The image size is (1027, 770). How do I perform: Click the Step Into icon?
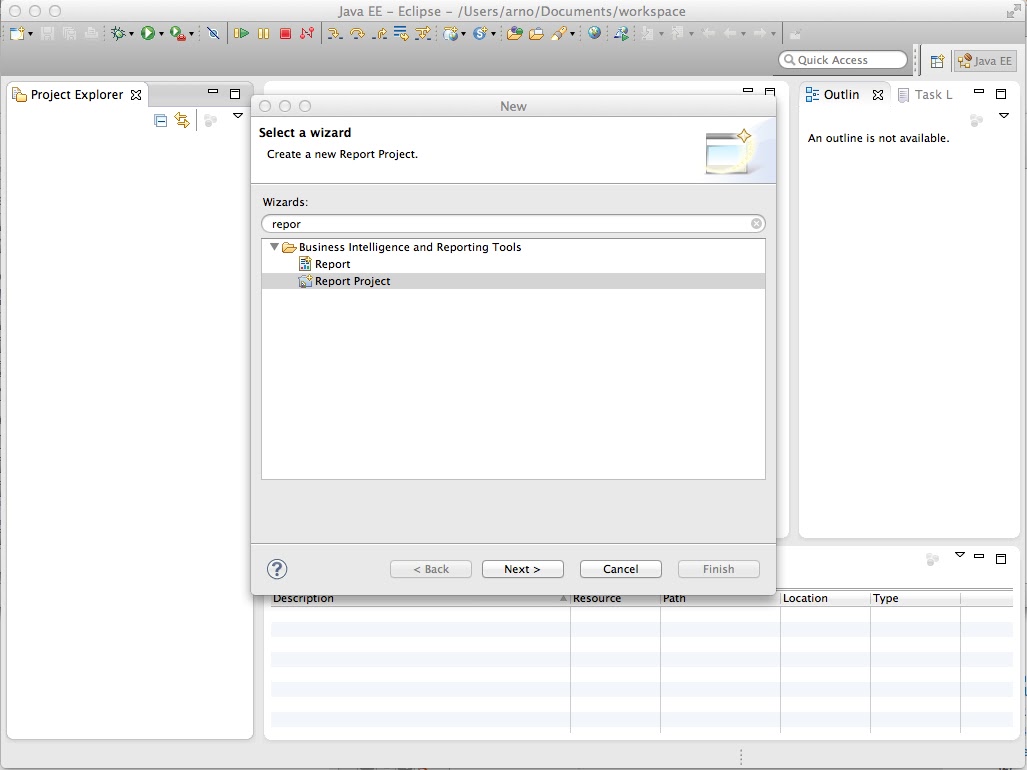click(x=335, y=33)
